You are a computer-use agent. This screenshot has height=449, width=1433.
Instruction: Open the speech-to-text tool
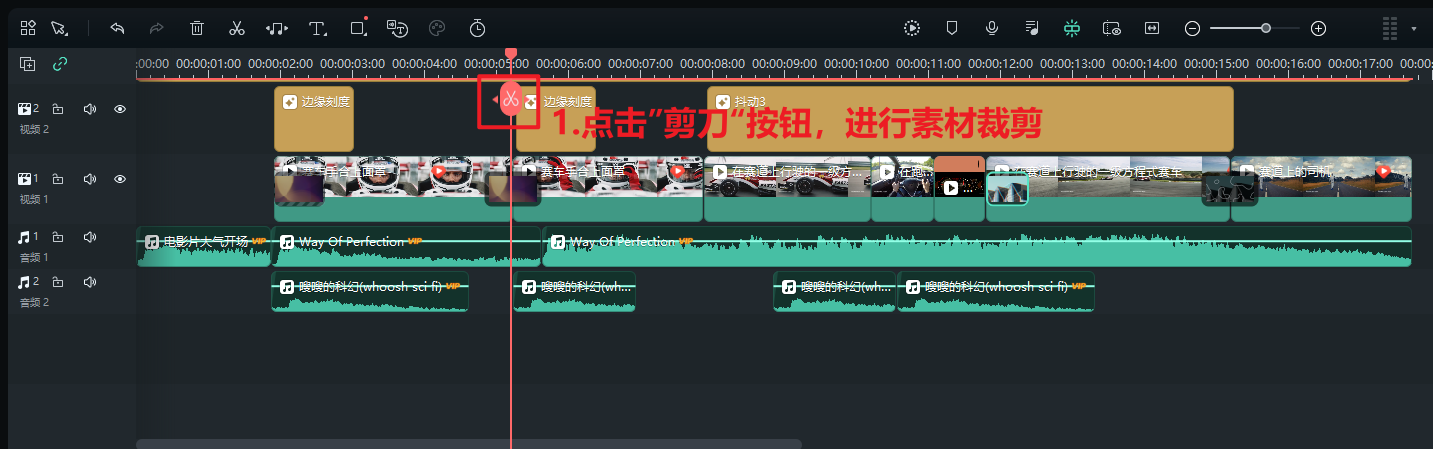point(397,28)
